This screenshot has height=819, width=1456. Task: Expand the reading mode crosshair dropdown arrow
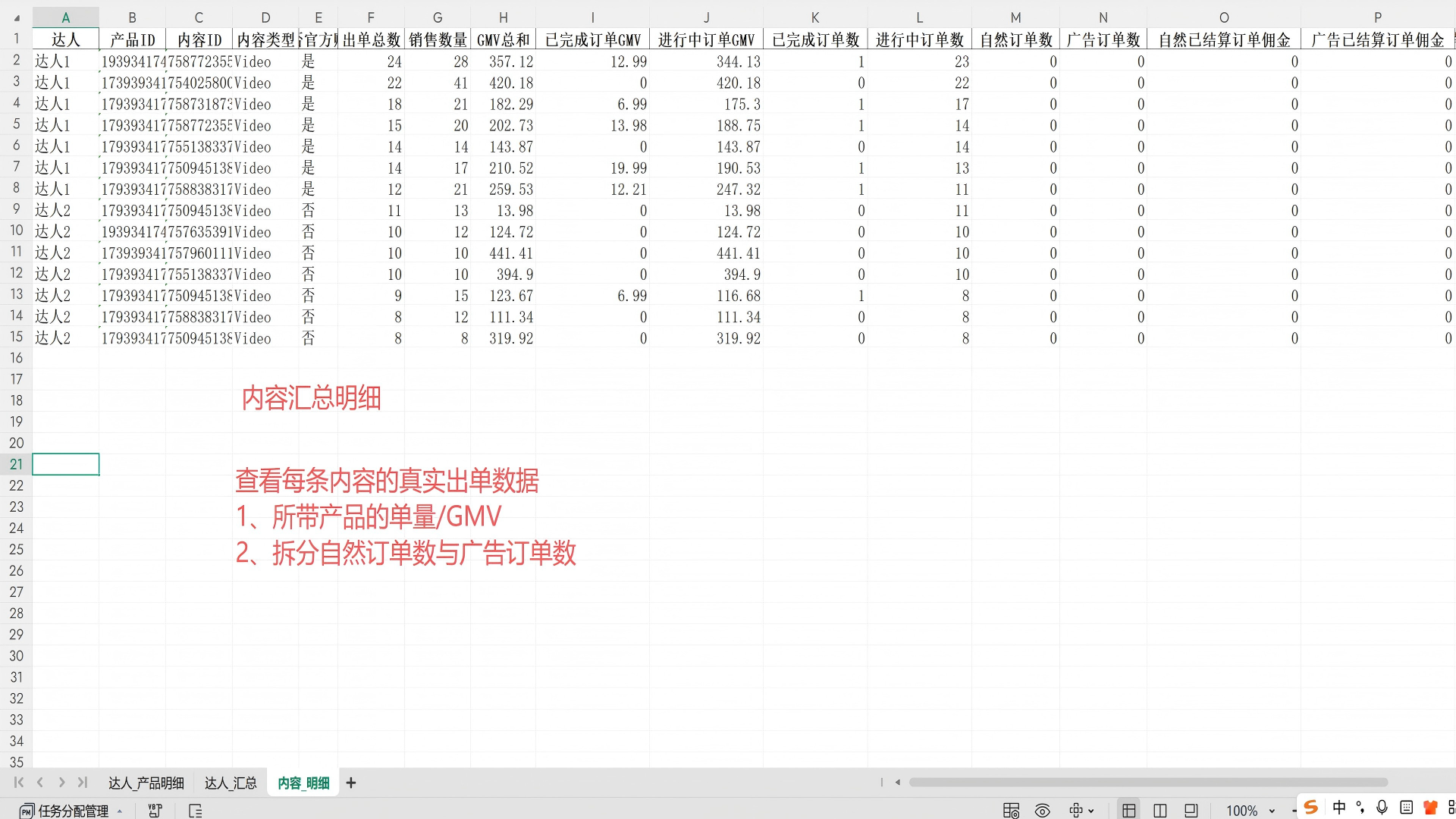(x=1091, y=811)
